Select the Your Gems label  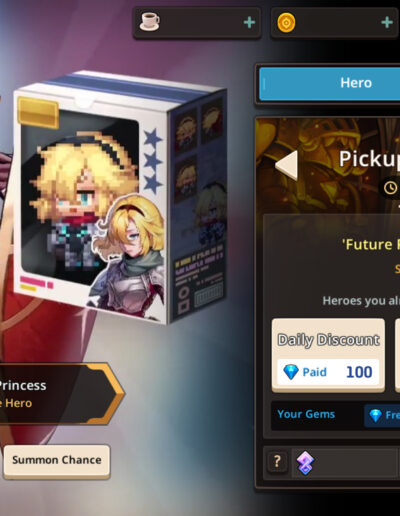[306, 414]
